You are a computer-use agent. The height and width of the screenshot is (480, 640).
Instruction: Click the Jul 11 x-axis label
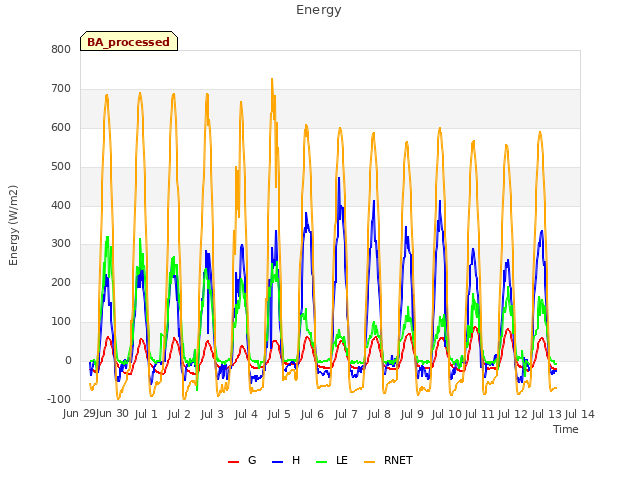(x=480, y=414)
